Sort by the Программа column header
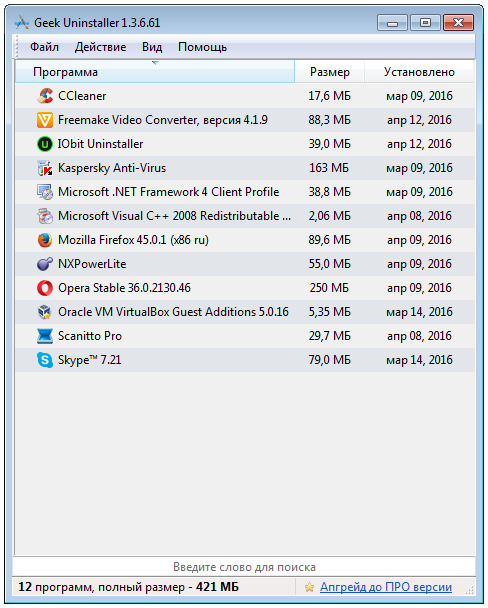This screenshot has height=608, width=488. [x=155, y=72]
